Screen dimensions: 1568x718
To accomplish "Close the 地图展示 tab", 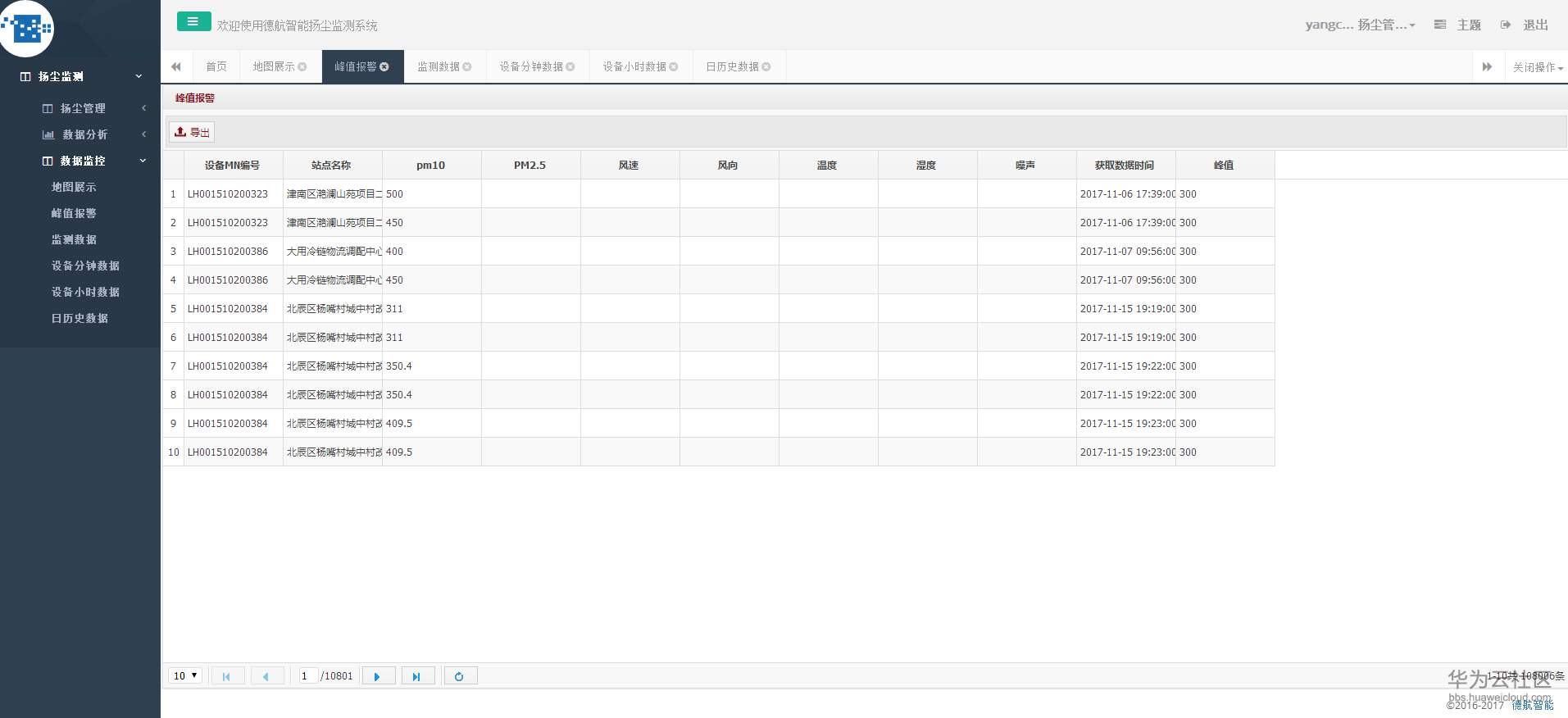I will tap(302, 67).
